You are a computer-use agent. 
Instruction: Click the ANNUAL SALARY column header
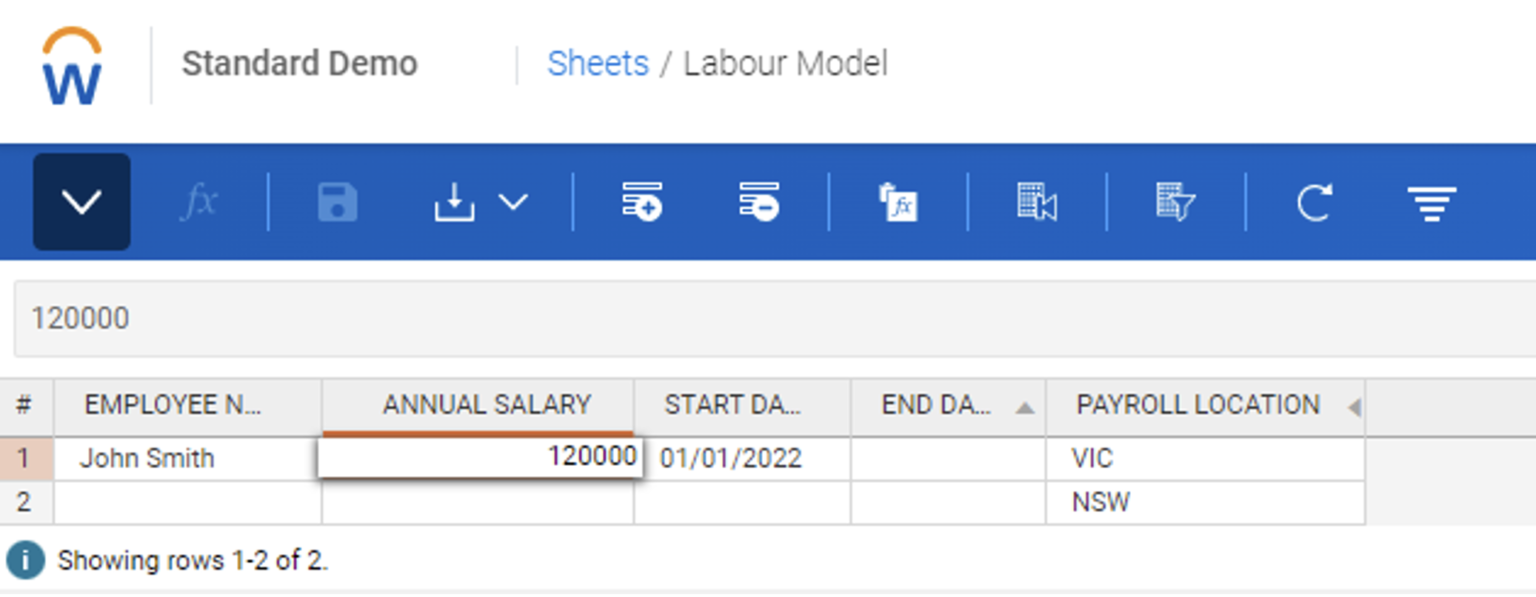(x=475, y=405)
